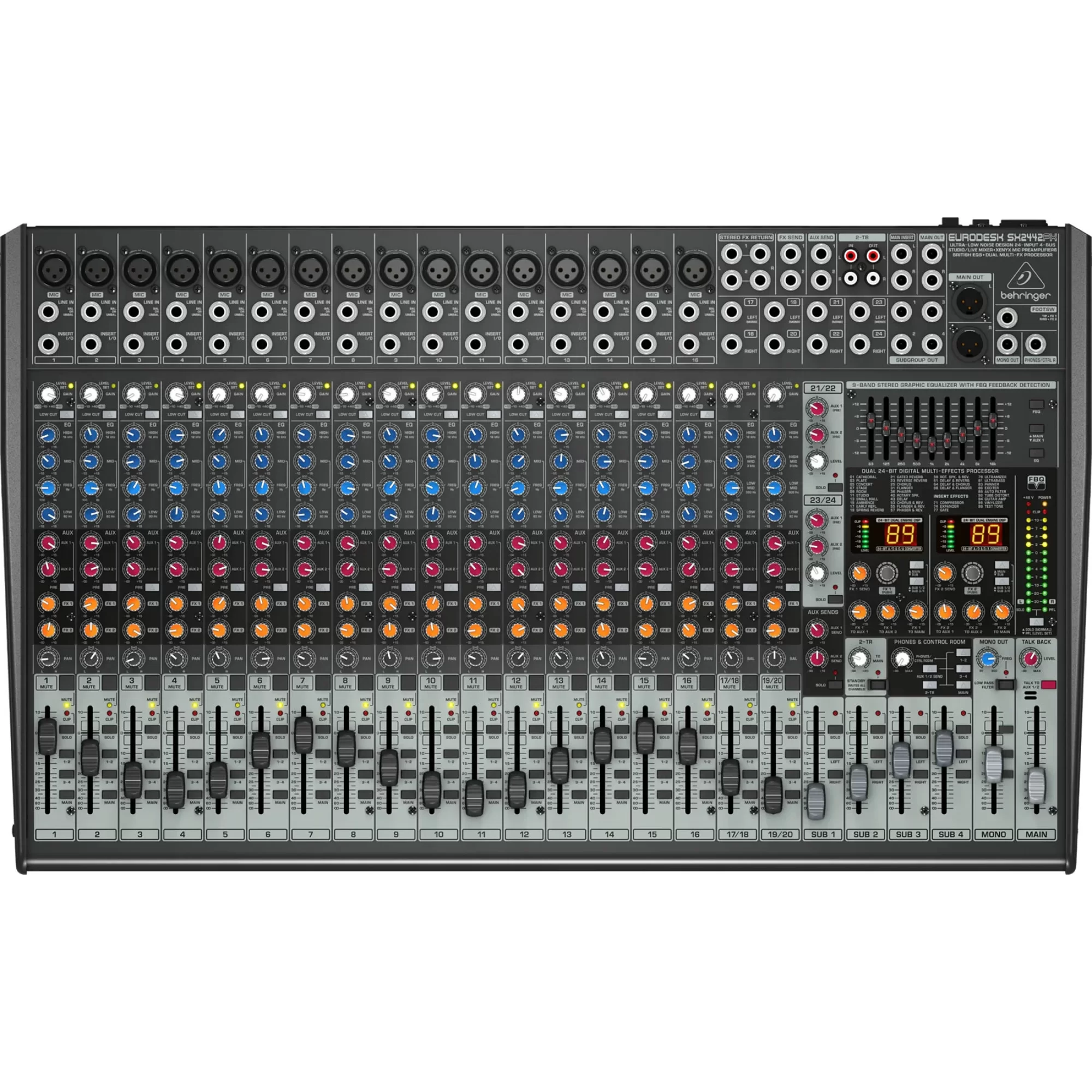
Task: Click the SUB 4 fader cap
Action: (x=944, y=747)
